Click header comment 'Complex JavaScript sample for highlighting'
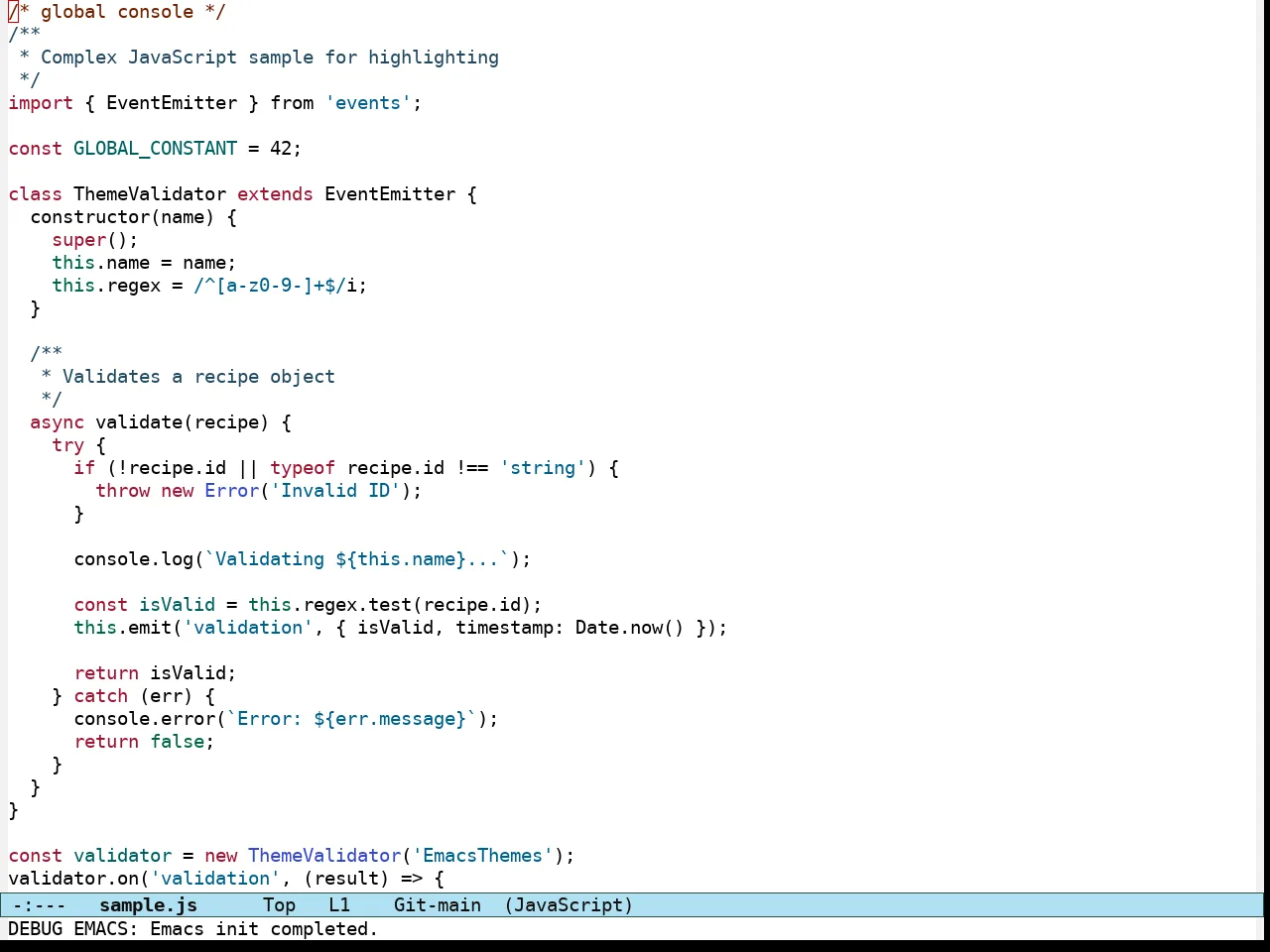Viewport: 1270px width, 952px height. pos(270,58)
